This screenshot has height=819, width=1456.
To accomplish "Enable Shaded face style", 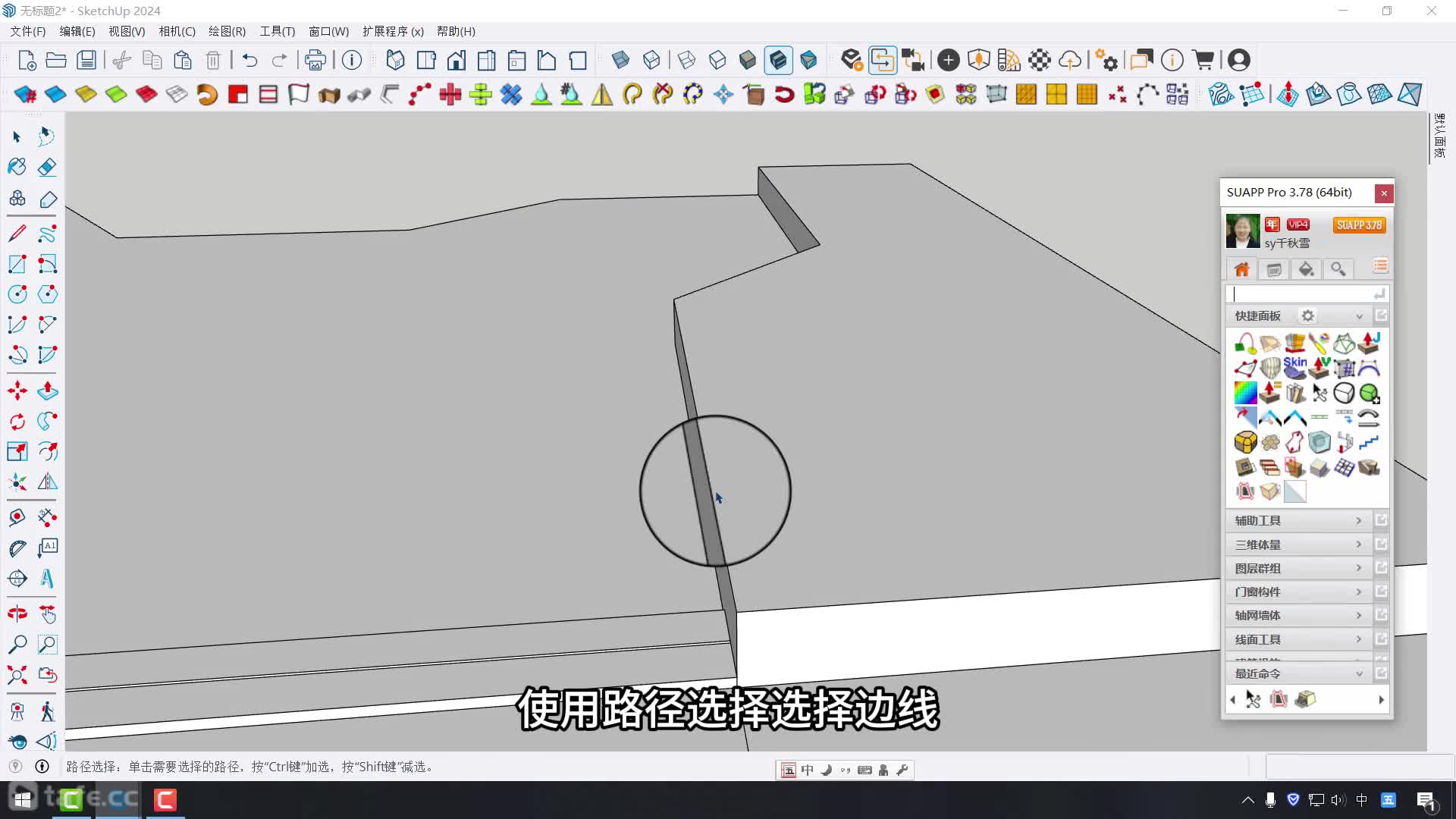I will pos(748,60).
